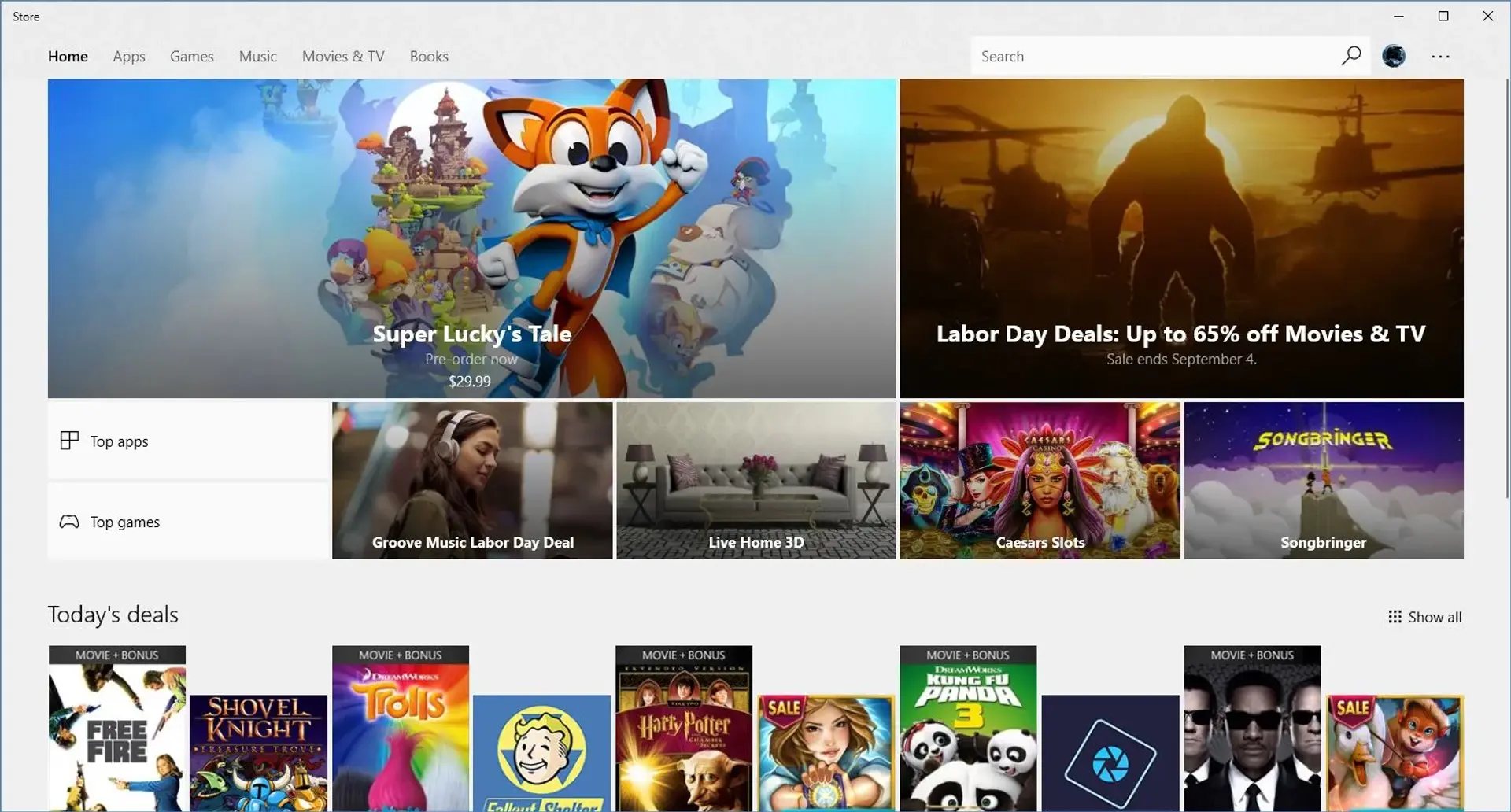Image resolution: width=1511 pixels, height=812 pixels.
Task: Open the Caesars Slots tile
Action: [x=1040, y=481]
